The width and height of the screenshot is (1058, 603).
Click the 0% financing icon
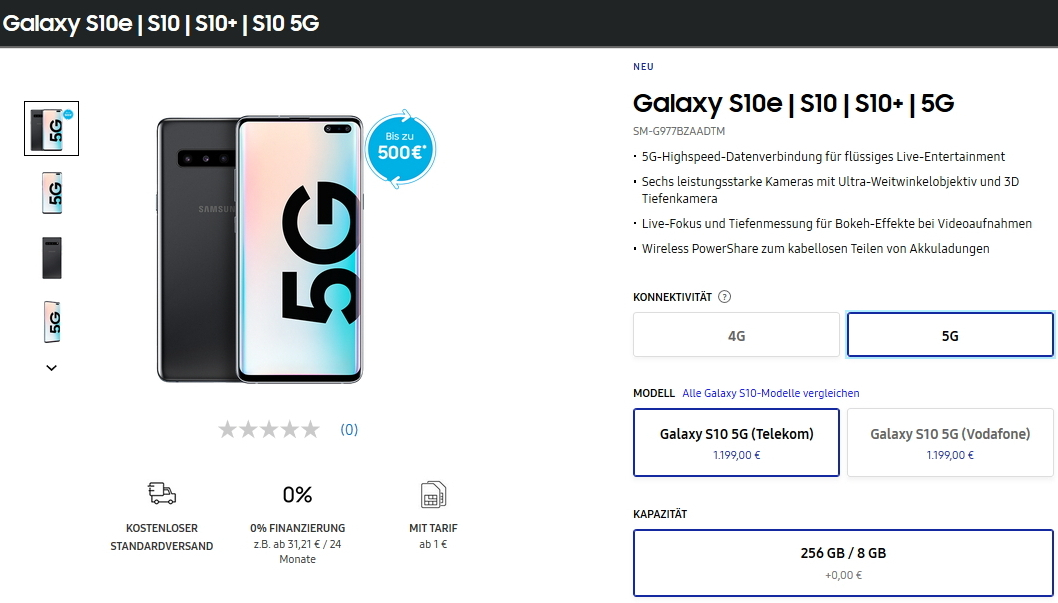click(297, 494)
